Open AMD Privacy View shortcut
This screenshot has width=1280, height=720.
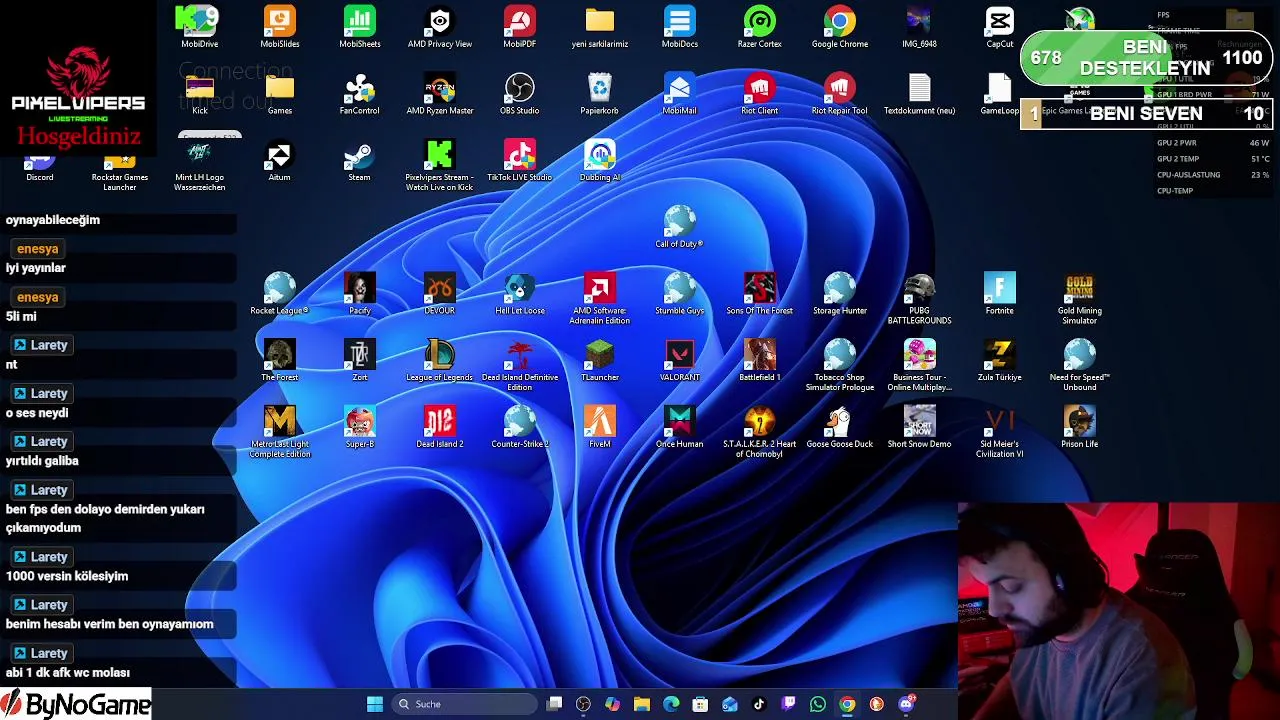(440, 27)
